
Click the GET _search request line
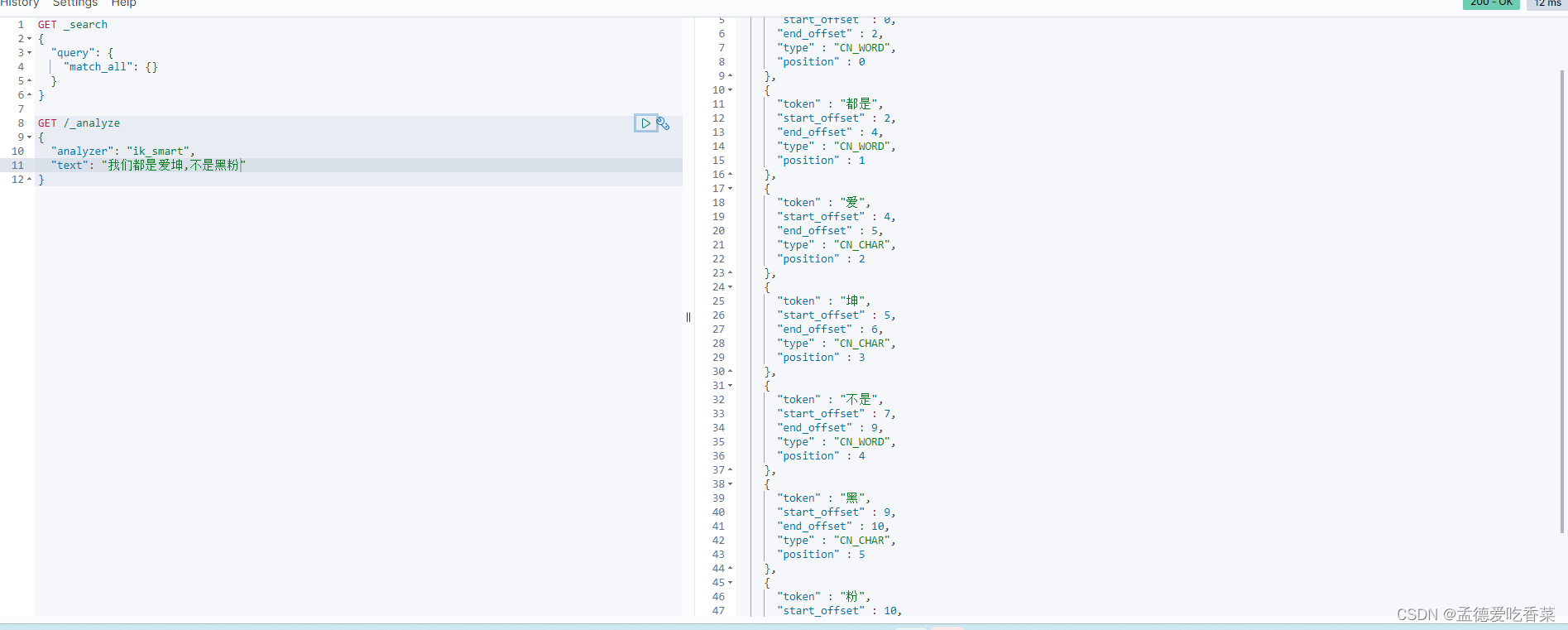coord(73,25)
